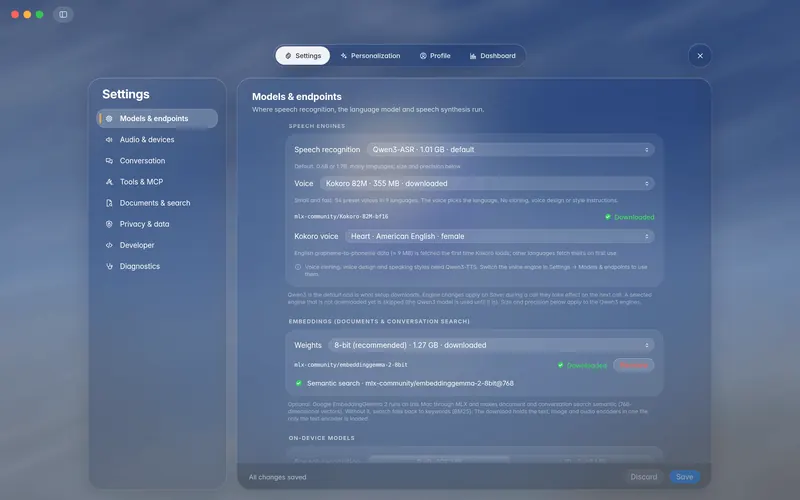This screenshot has width=800, height=500.
Task: Open Audio & devices settings
Action: tap(157, 139)
